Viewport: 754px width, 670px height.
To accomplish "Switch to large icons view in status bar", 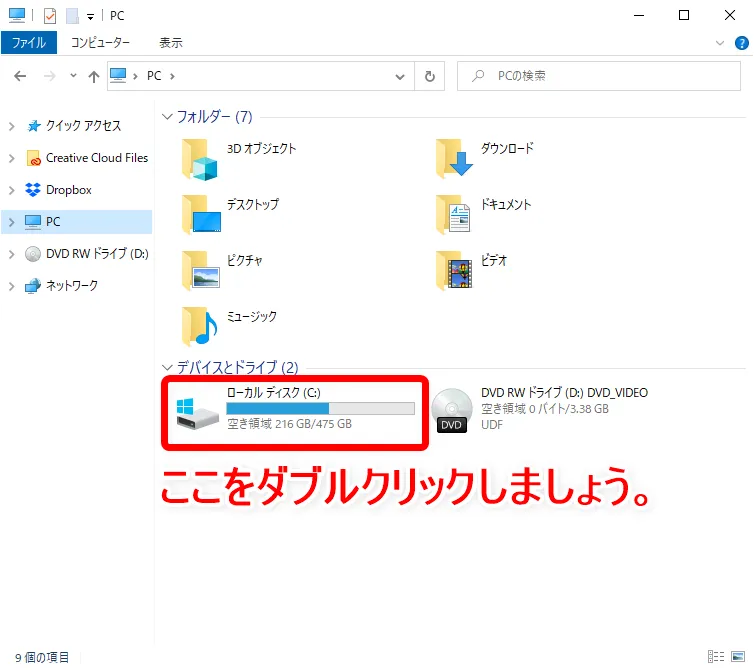I will tap(738, 656).
